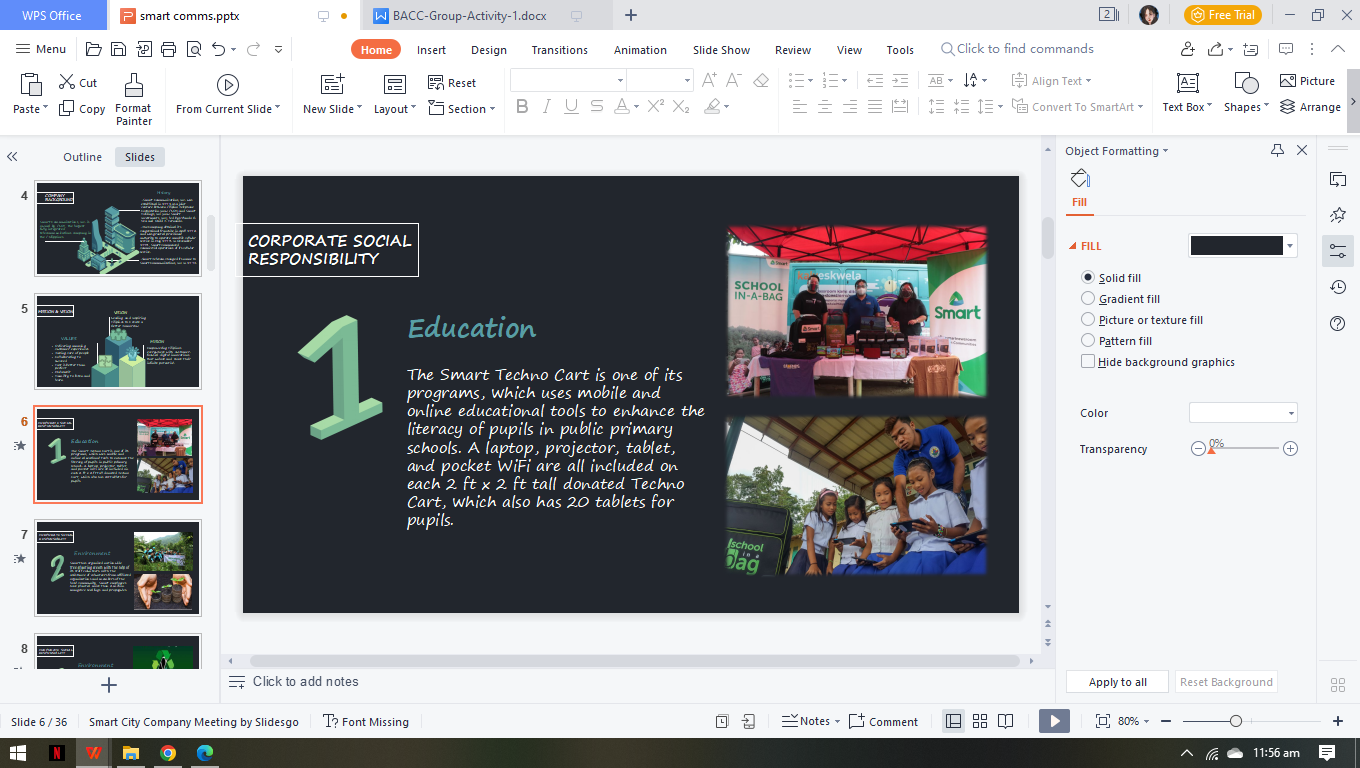Click the status bar slideshow play button
Viewport: 1360px width, 768px height.
(x=1054, y=721)
